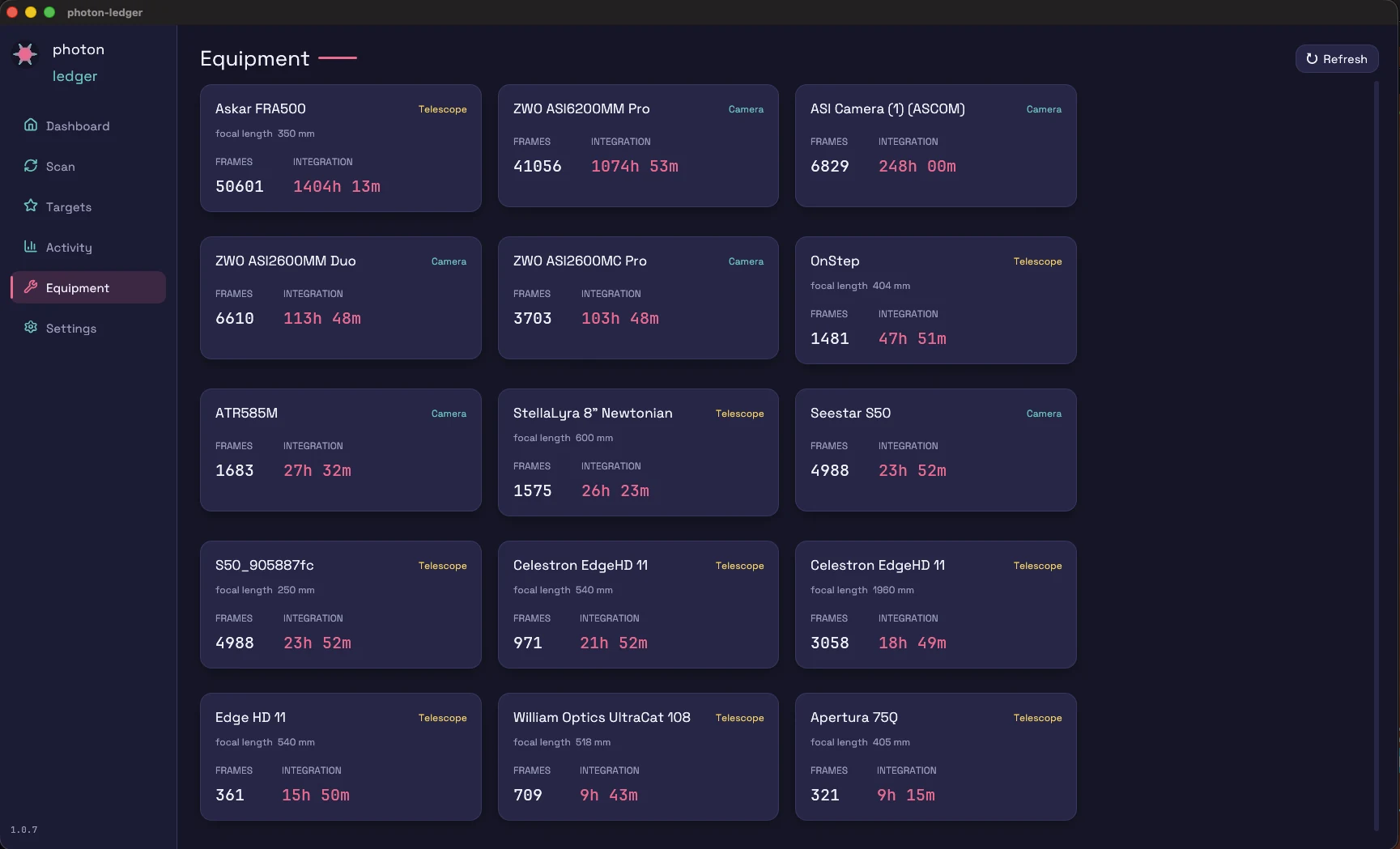
Task: Click the William Optics UltraCat 108 title
Action: coord(602,717)
